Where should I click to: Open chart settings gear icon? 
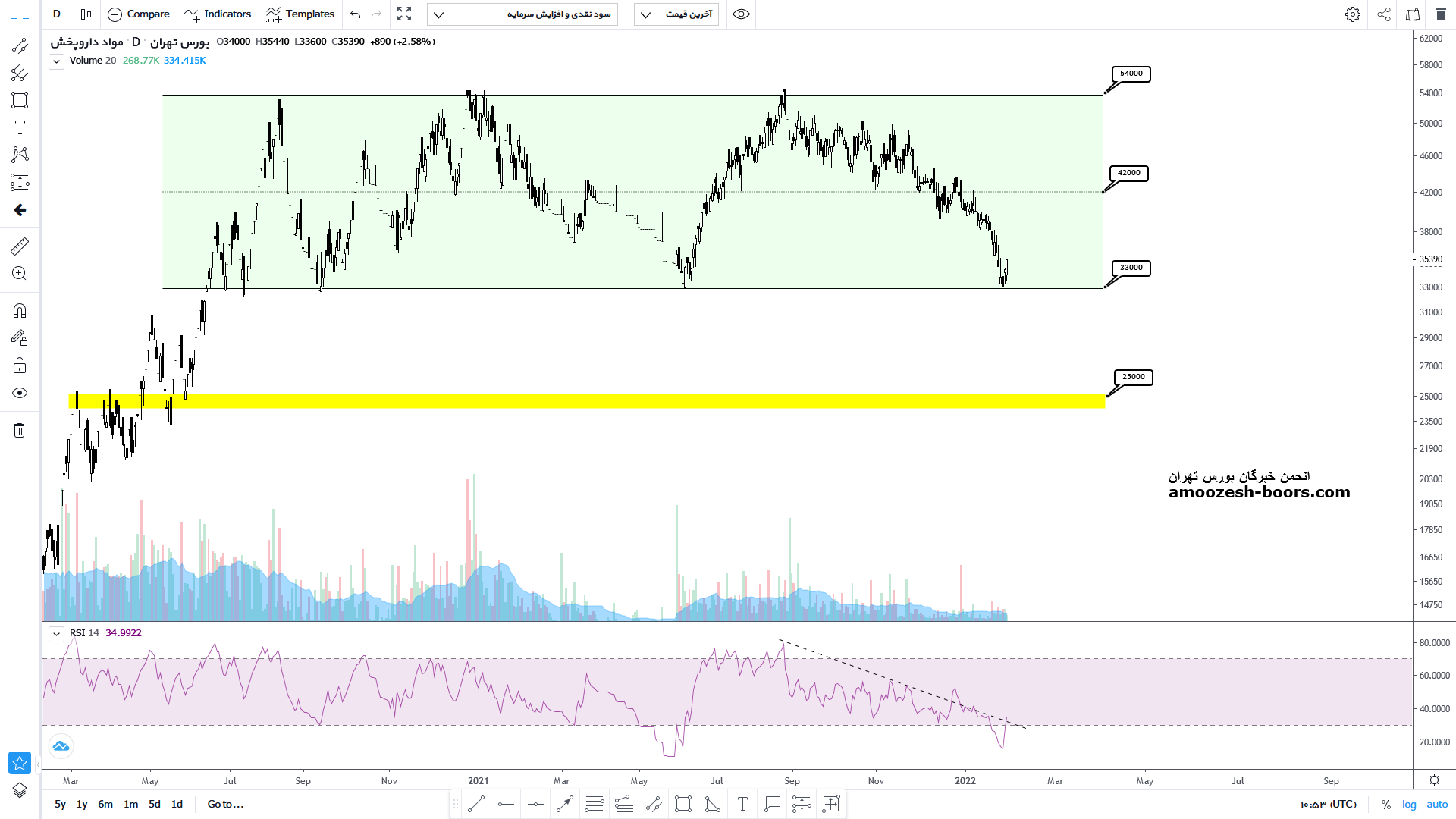(x=1352, y=14)
